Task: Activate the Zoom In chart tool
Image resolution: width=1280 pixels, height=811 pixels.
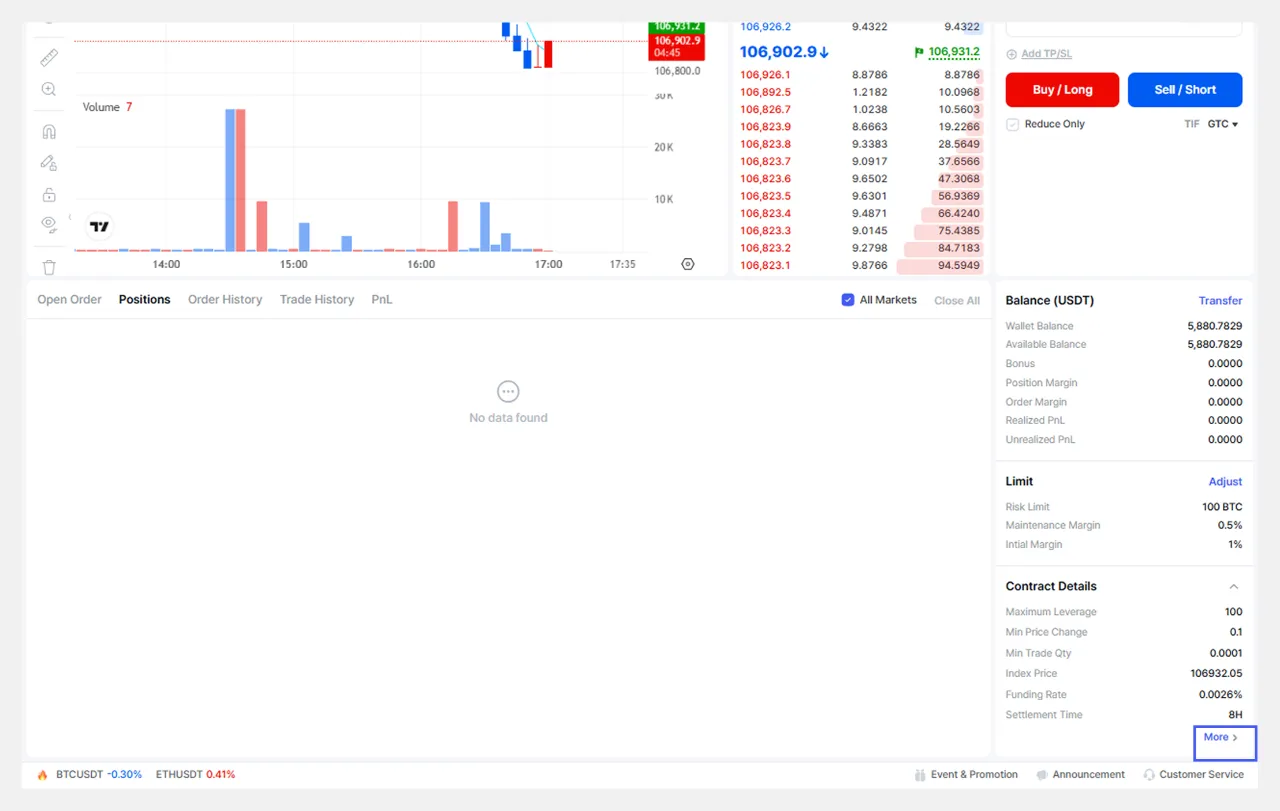Action: tap(49, 90)
